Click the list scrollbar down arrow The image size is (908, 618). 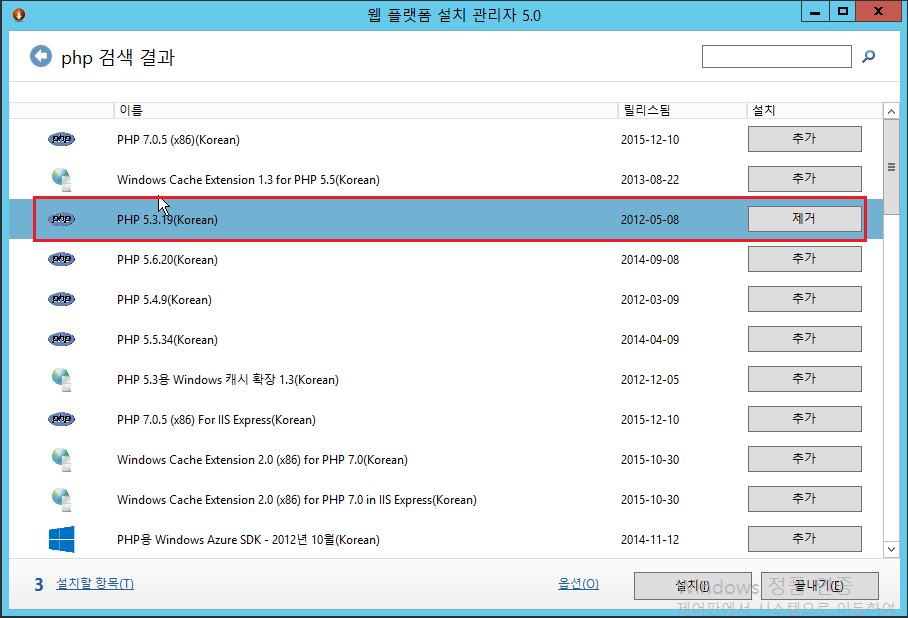[x=891, y=549]
